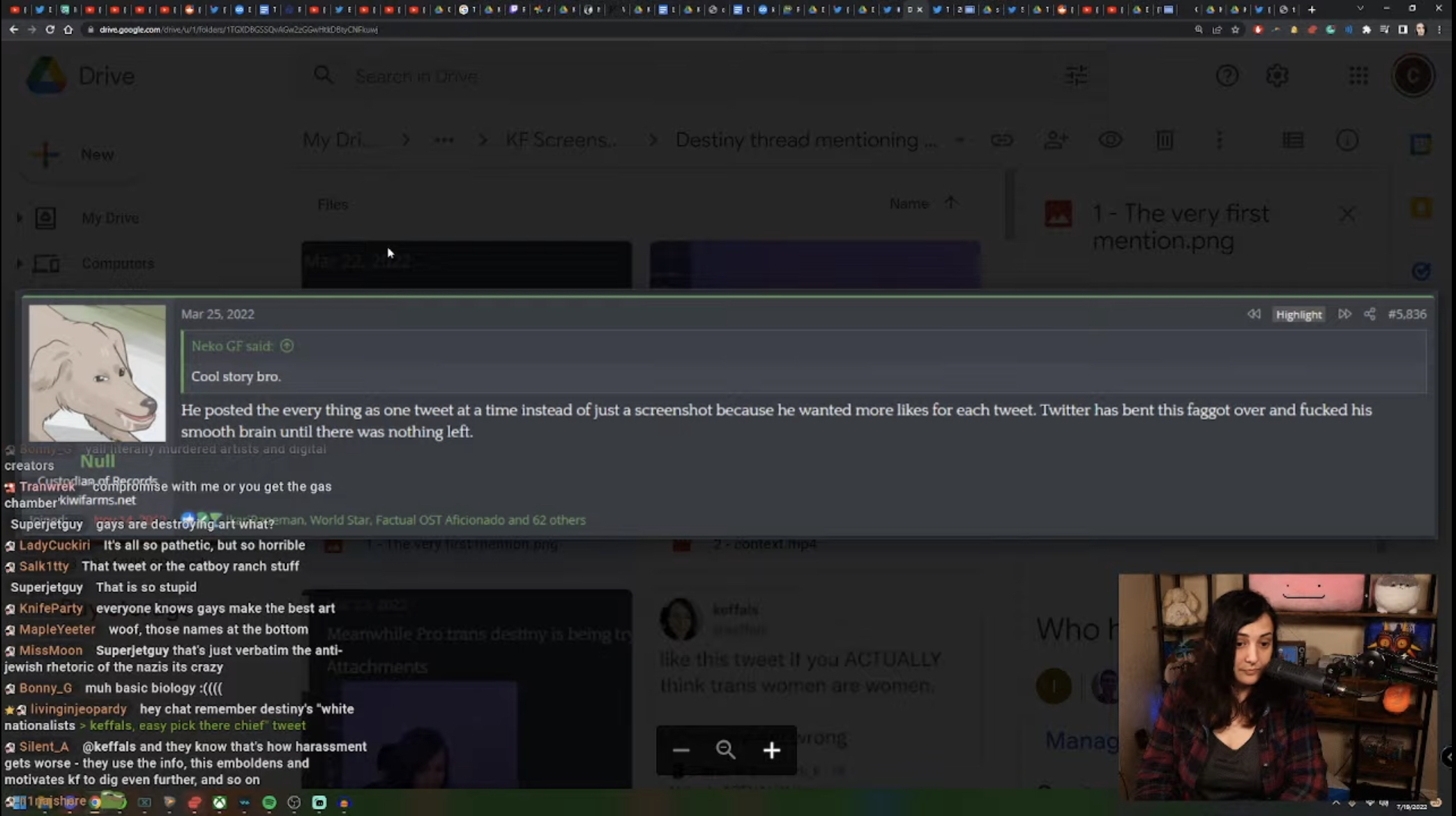Open Chrome three-dot menu

pos(1439,29)
